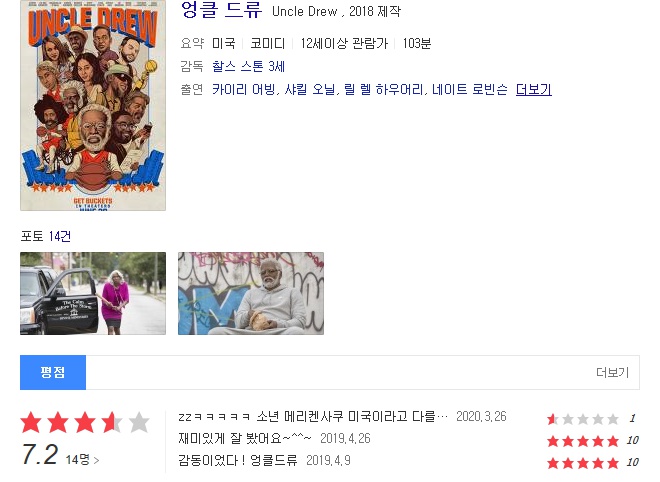The width and height of the screenshot is (660, 482).
Task: Open actor 네이트 로빈슨 page
Action: (x=470, y=89)
